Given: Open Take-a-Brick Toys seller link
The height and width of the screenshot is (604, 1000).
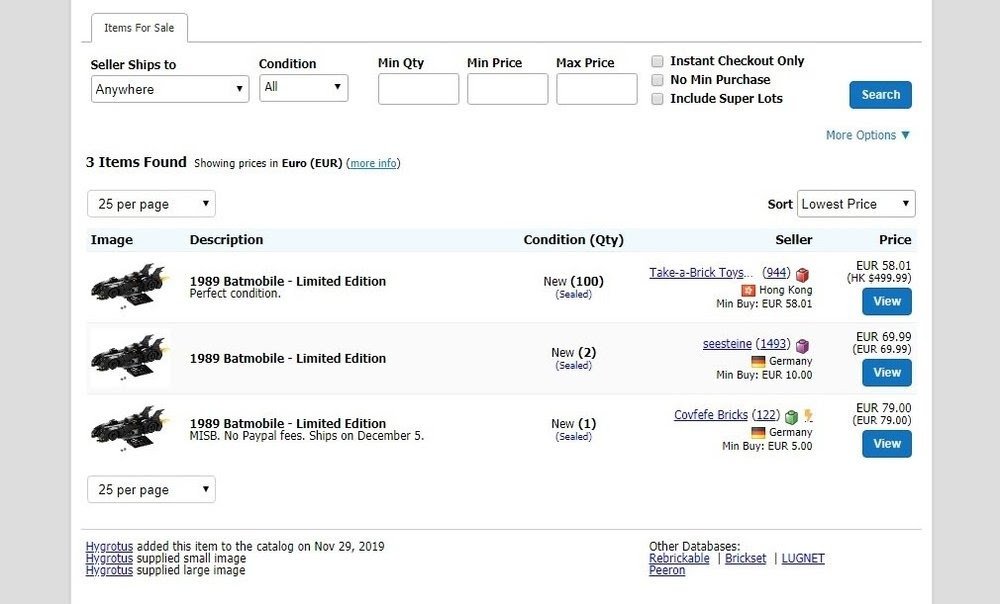Looking at the screenshot, I should click(x=701, y=273).
